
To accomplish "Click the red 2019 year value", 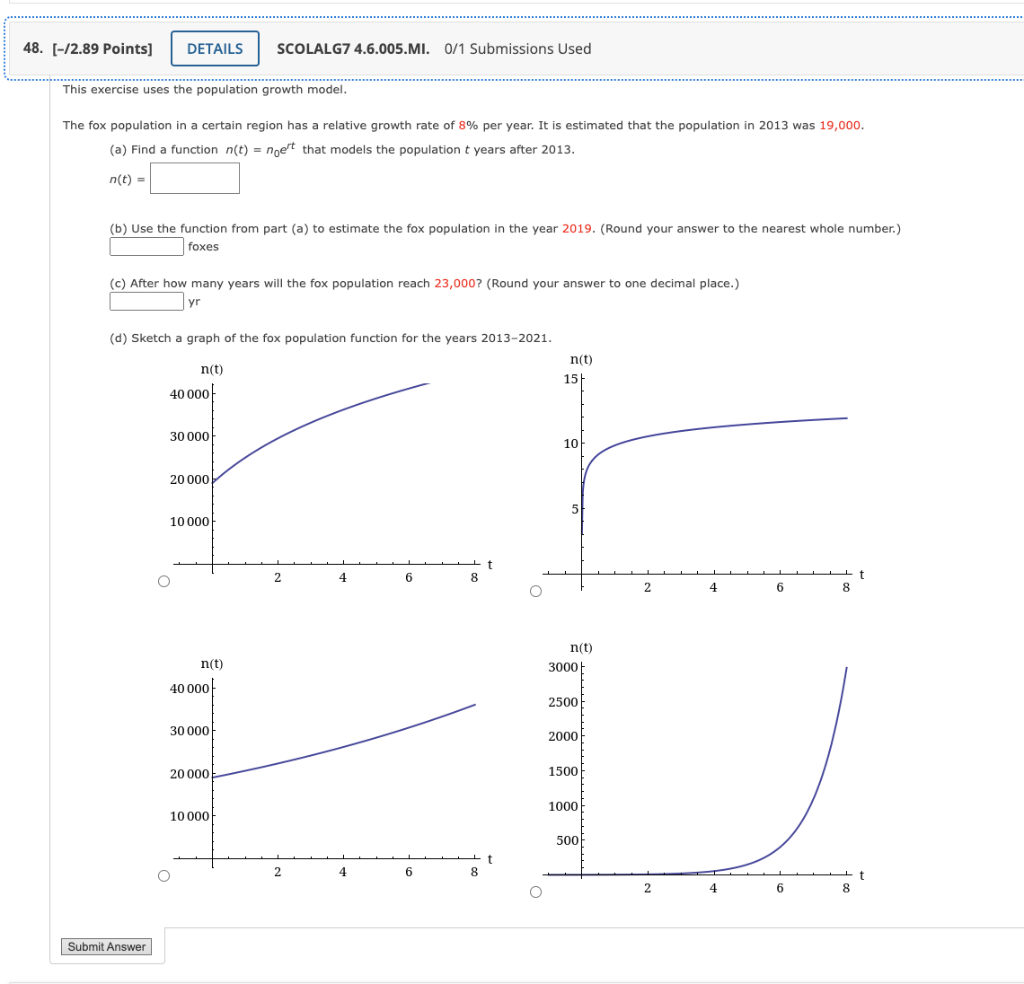I will click(577, 229).
